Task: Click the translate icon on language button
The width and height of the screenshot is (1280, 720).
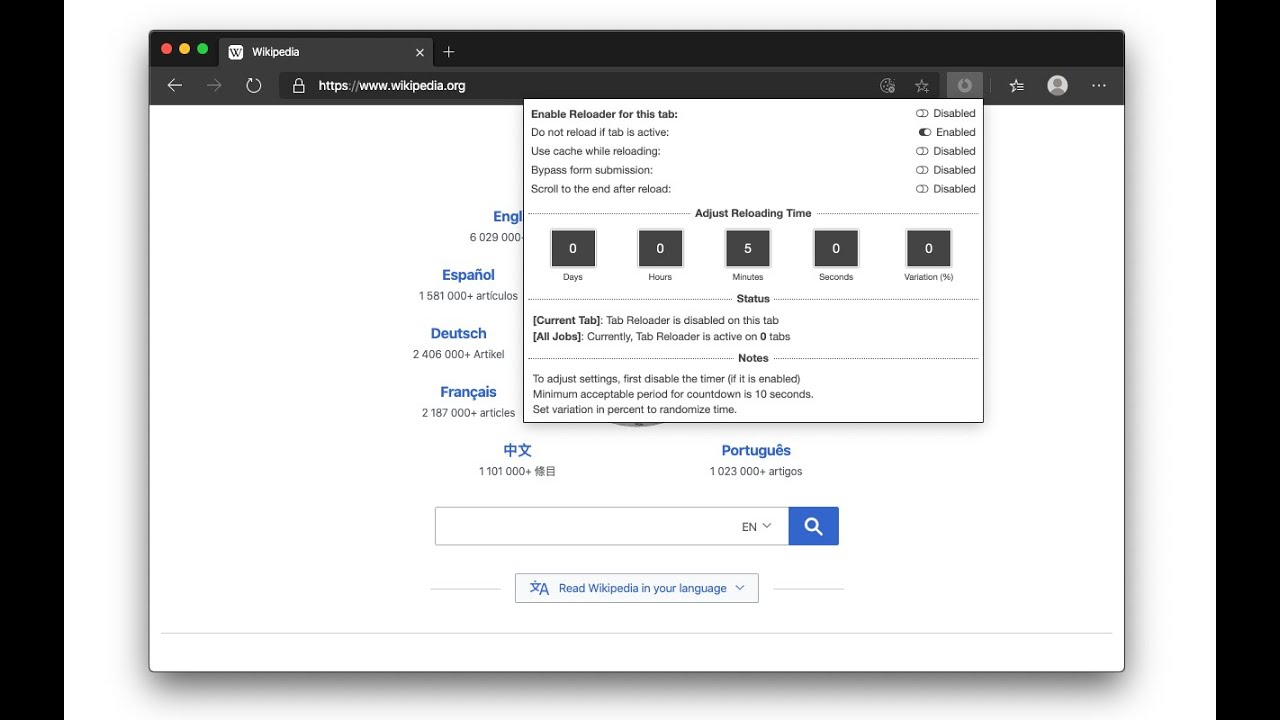Action: 539,588
